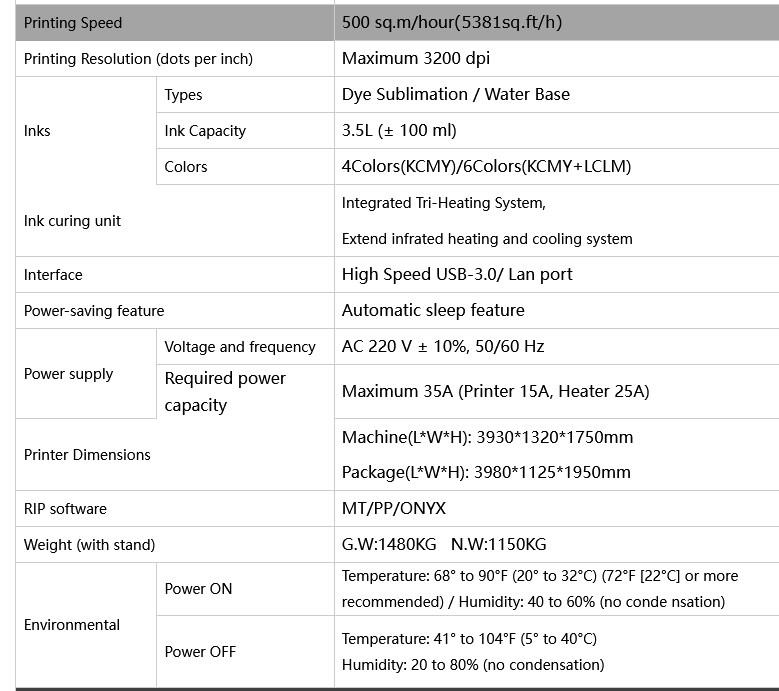Select the Integrated Tri-Heating System text
The height and width of the screenshot is (691, 779).
(x=444, y=203)
